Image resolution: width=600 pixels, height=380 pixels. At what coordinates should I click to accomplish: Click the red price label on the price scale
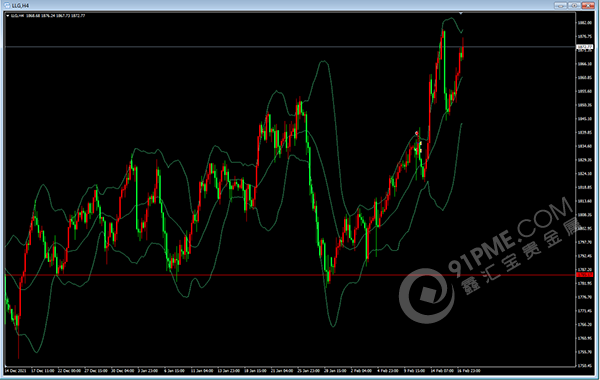(584, 275)
